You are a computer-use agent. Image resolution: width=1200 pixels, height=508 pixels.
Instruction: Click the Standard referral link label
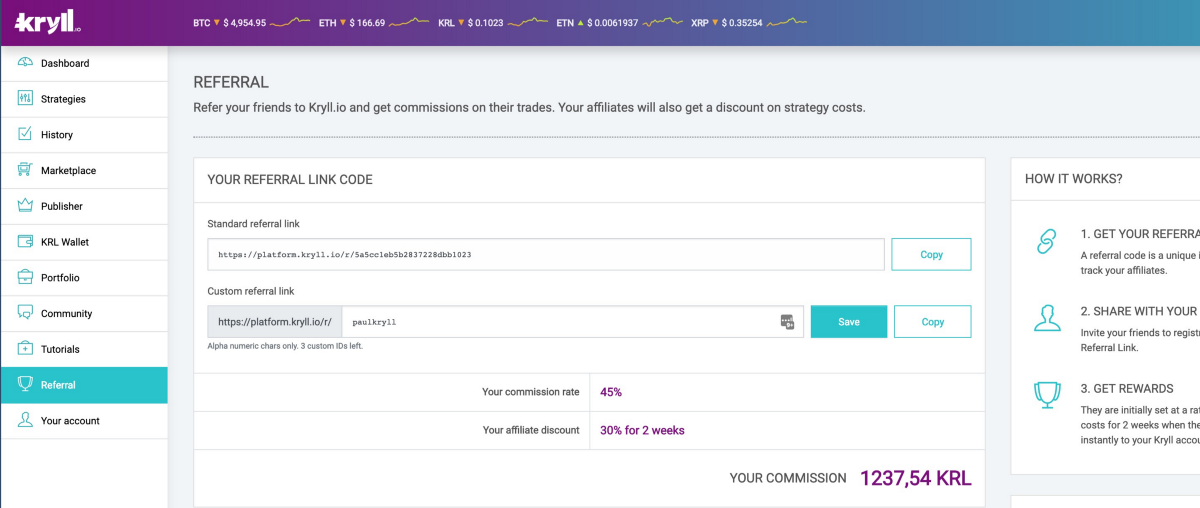[x=253, y=224]
